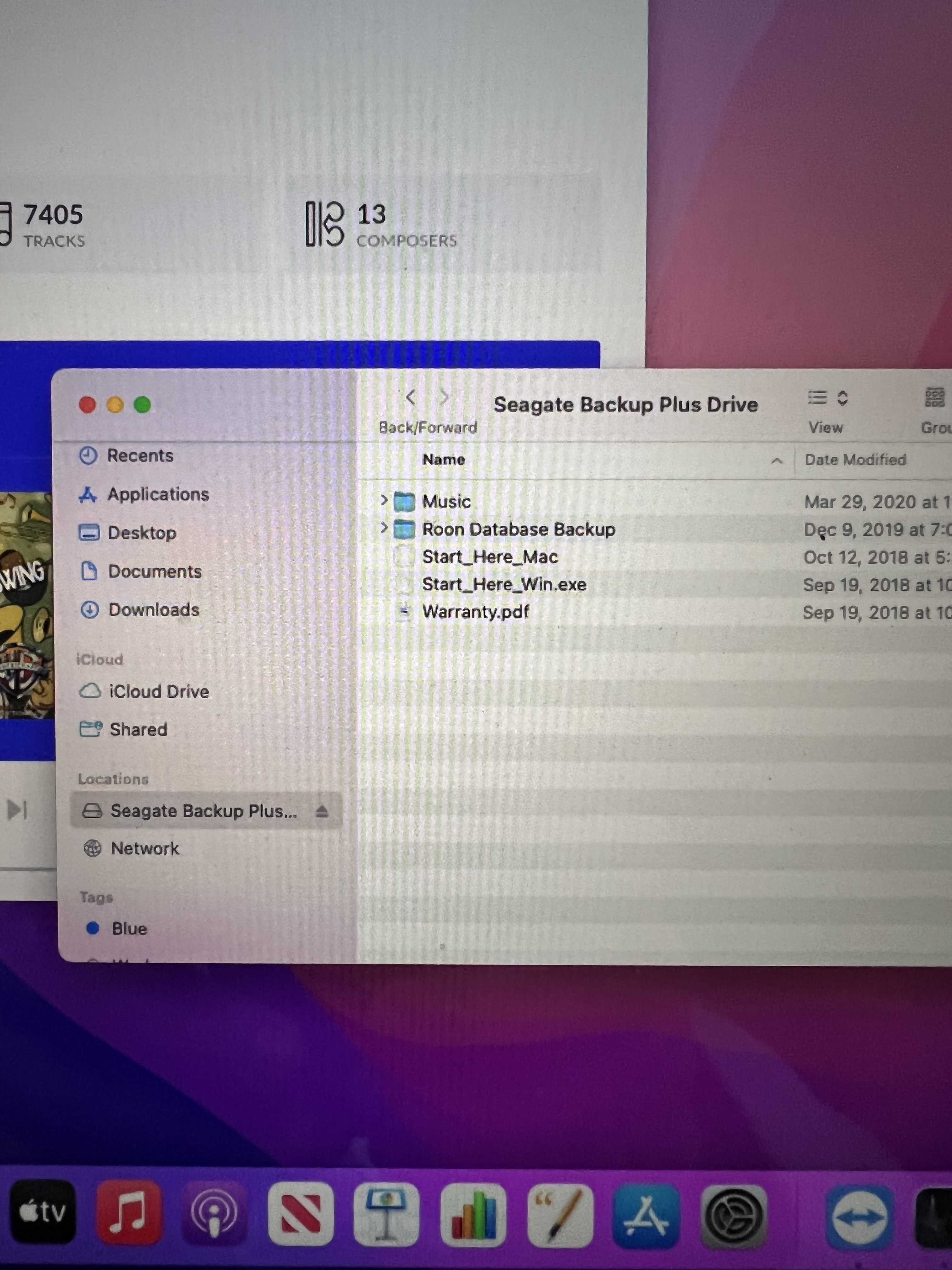The height and width of the screenshot is (1270, 952).
Task: Toggle sort order arrow in Name column
Action: pos(776,461)
